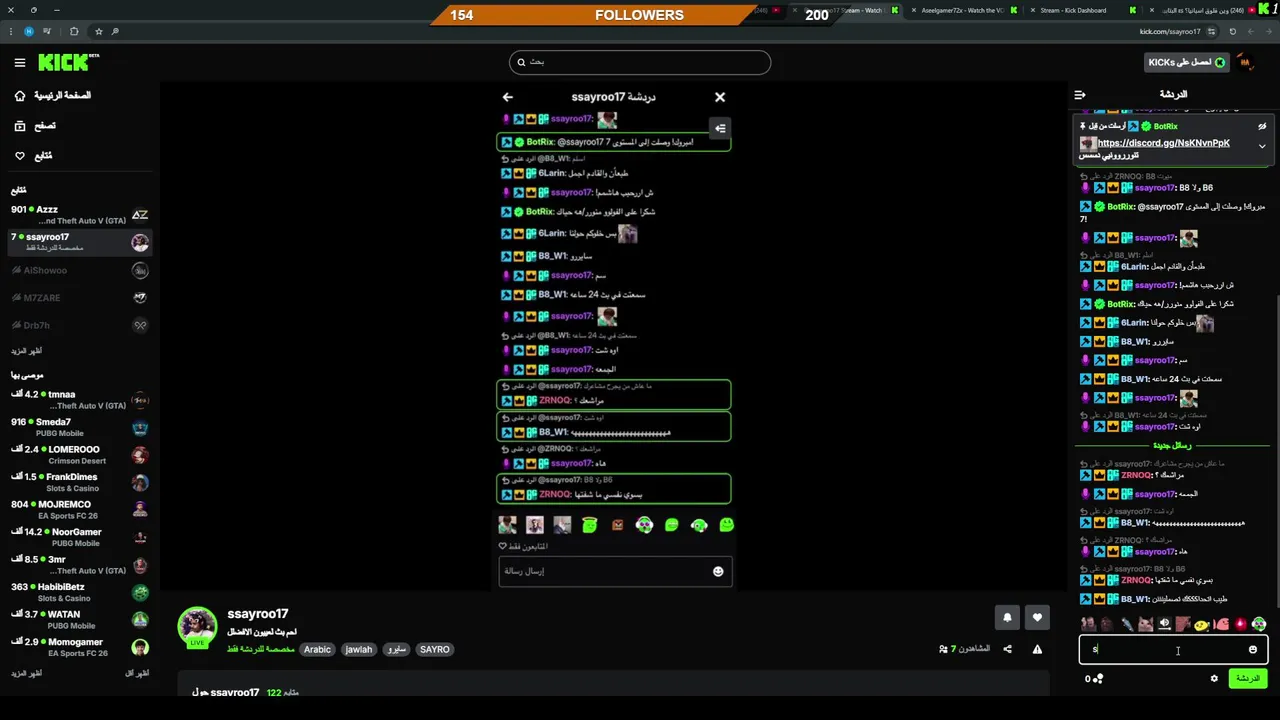Open LOMEROOO Crimson Desert channel
The image size is (1280, 720).
(x=79, y=455)
